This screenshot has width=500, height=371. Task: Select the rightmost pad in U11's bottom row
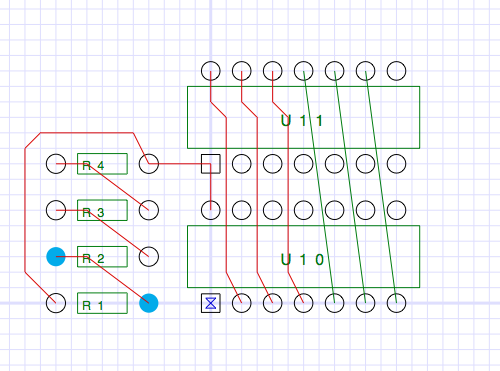pyautogui.click(x=396, y=164)
